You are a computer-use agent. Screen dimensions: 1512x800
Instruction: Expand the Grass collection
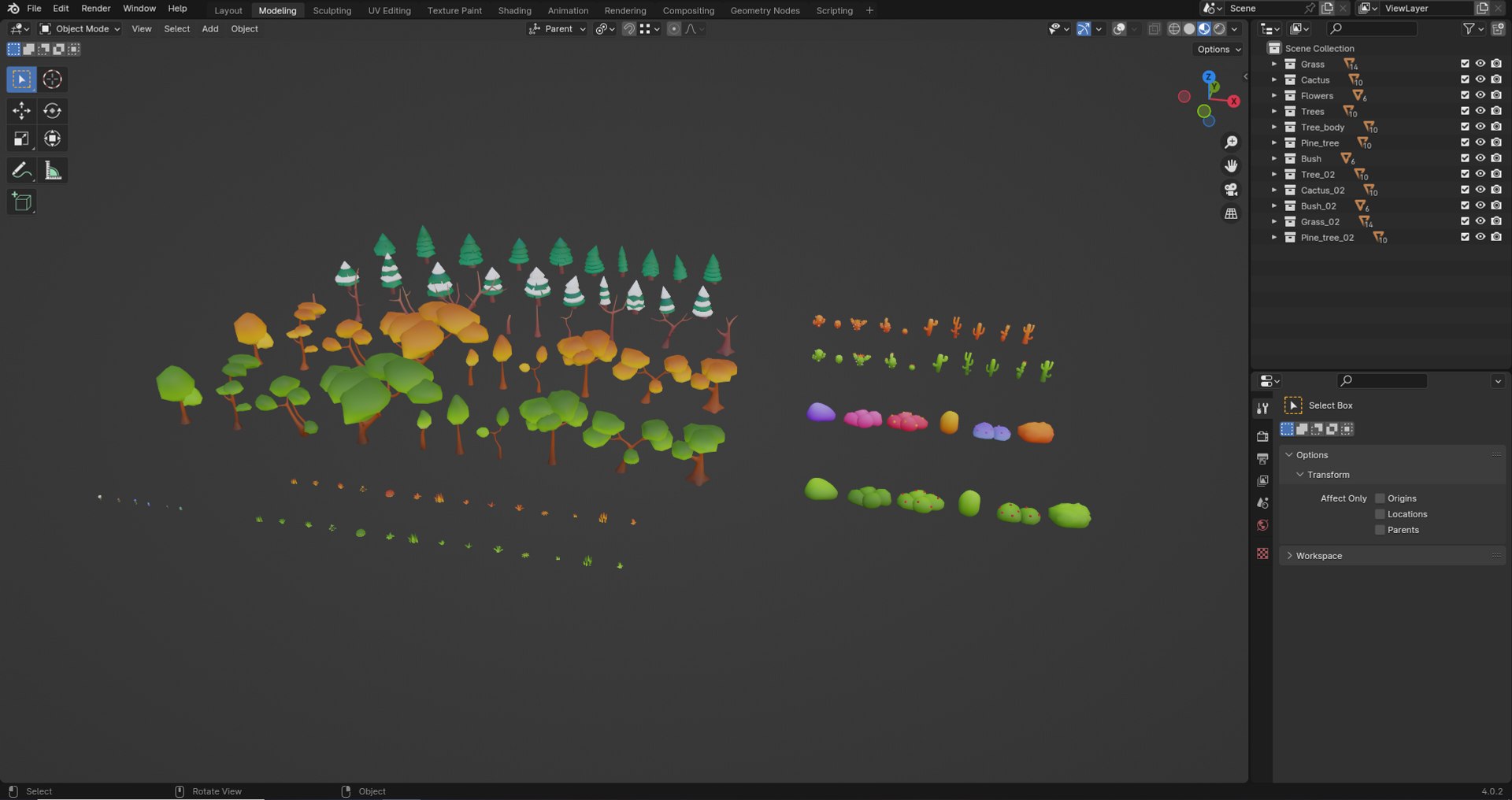point(1274,64)
